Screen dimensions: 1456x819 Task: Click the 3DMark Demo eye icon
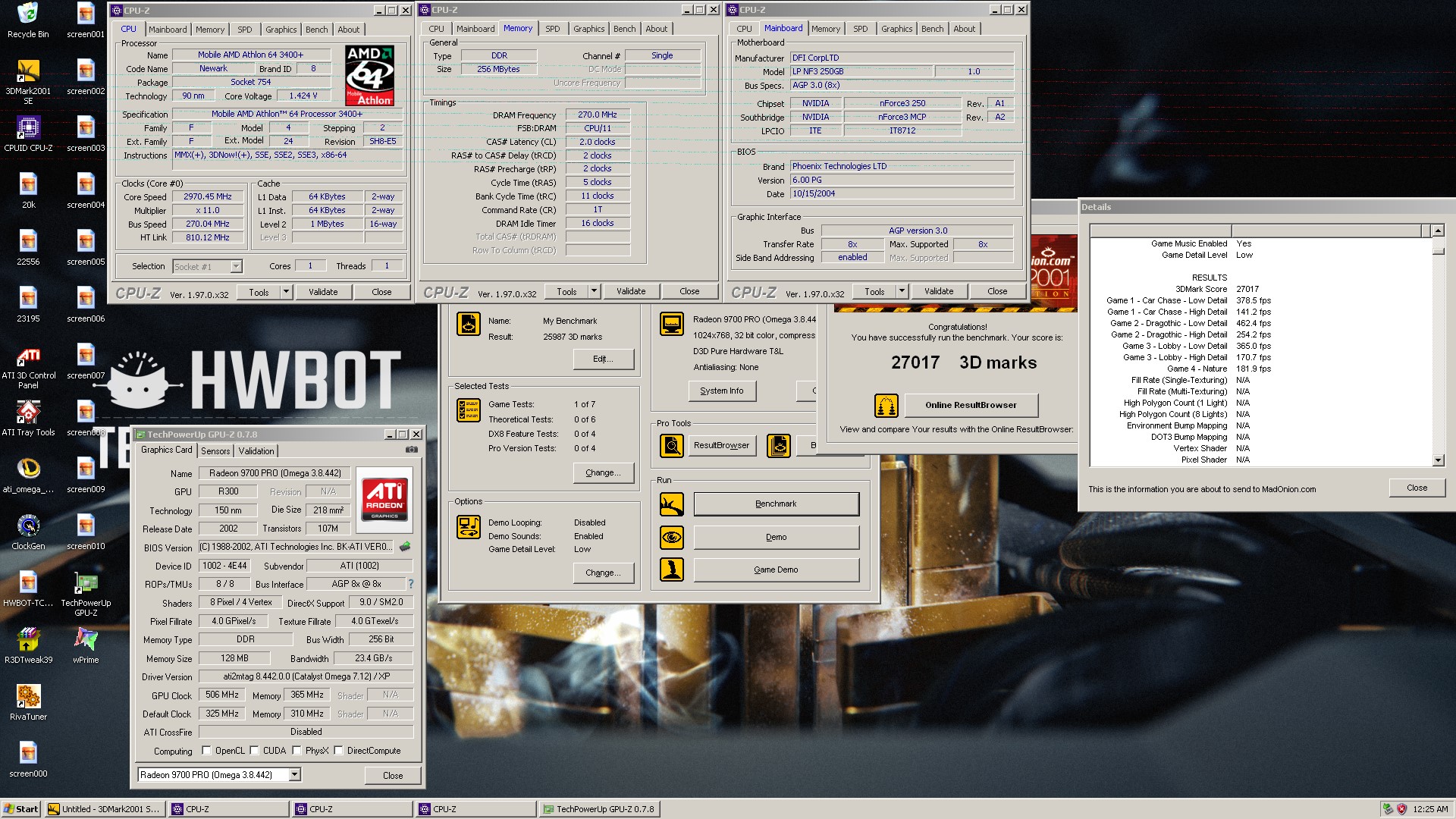click(x=671, y=538)
